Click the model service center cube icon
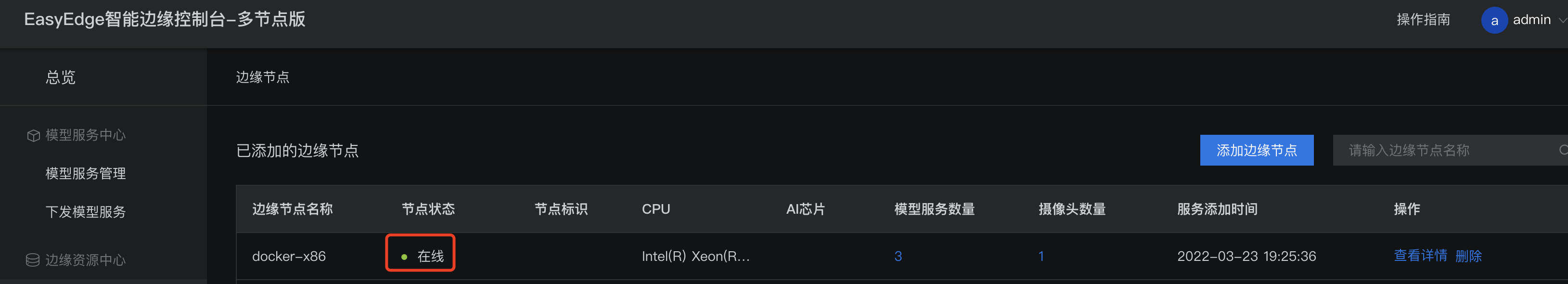Viewport: 1568px width, 284px height. [x=34, y=135]
